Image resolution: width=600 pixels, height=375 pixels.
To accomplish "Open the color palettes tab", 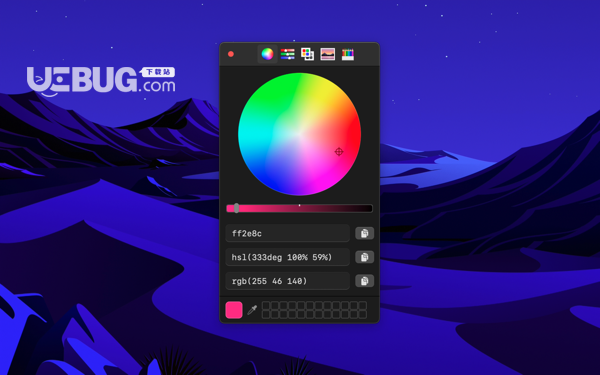I will click(x=307, y=54).
